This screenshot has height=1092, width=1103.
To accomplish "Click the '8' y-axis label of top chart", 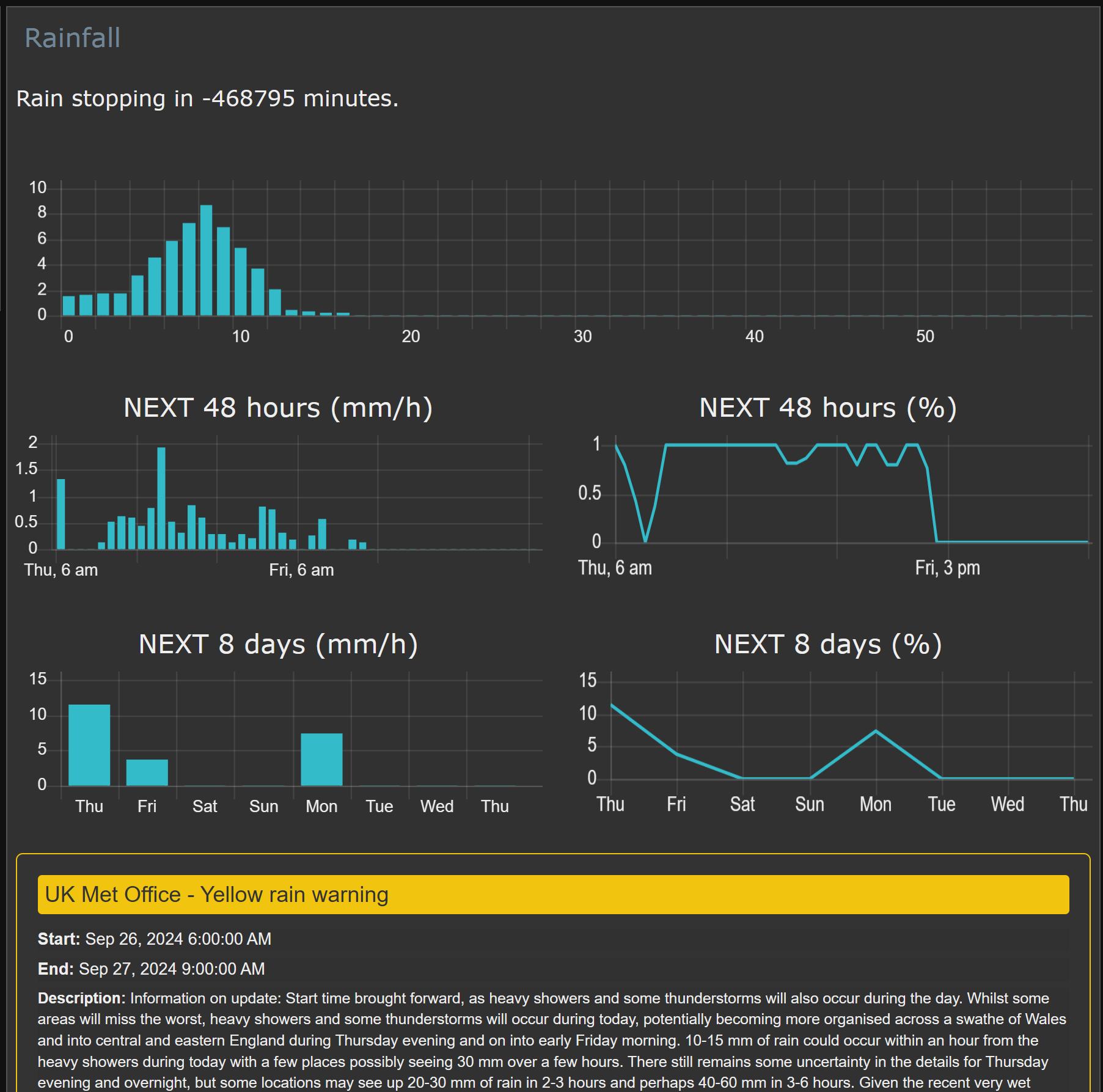I will point(42,212).
